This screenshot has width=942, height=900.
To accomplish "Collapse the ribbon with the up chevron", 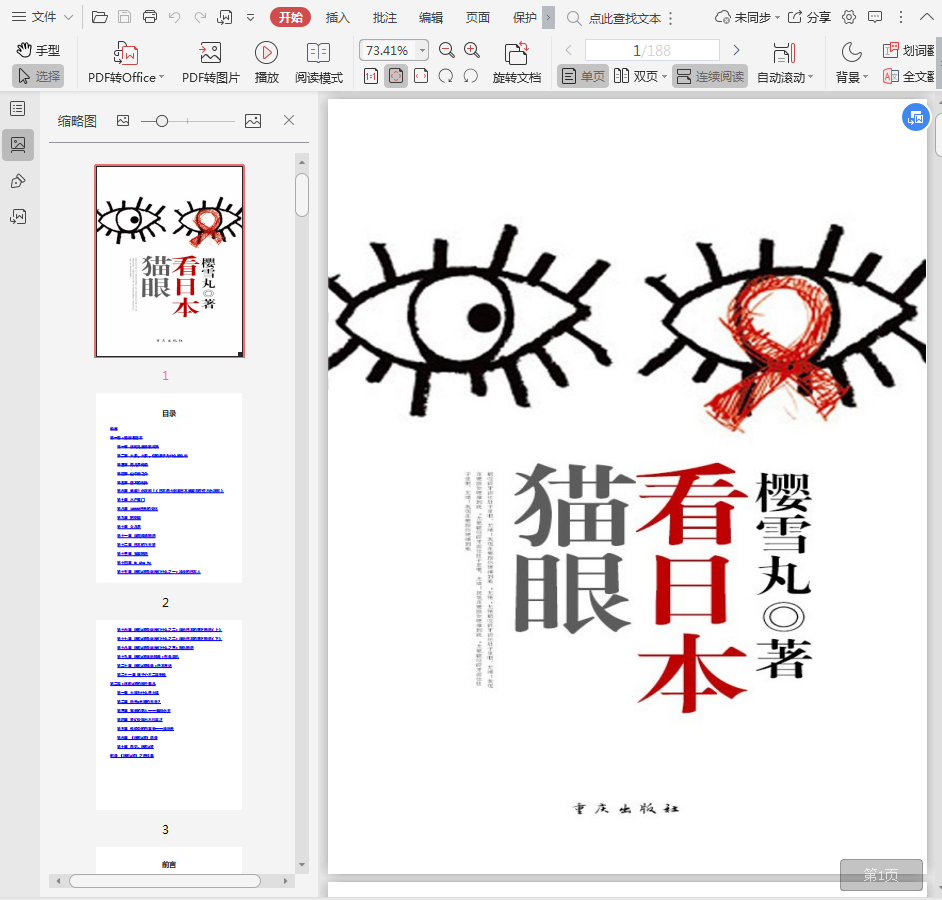I will pos(927,17).
